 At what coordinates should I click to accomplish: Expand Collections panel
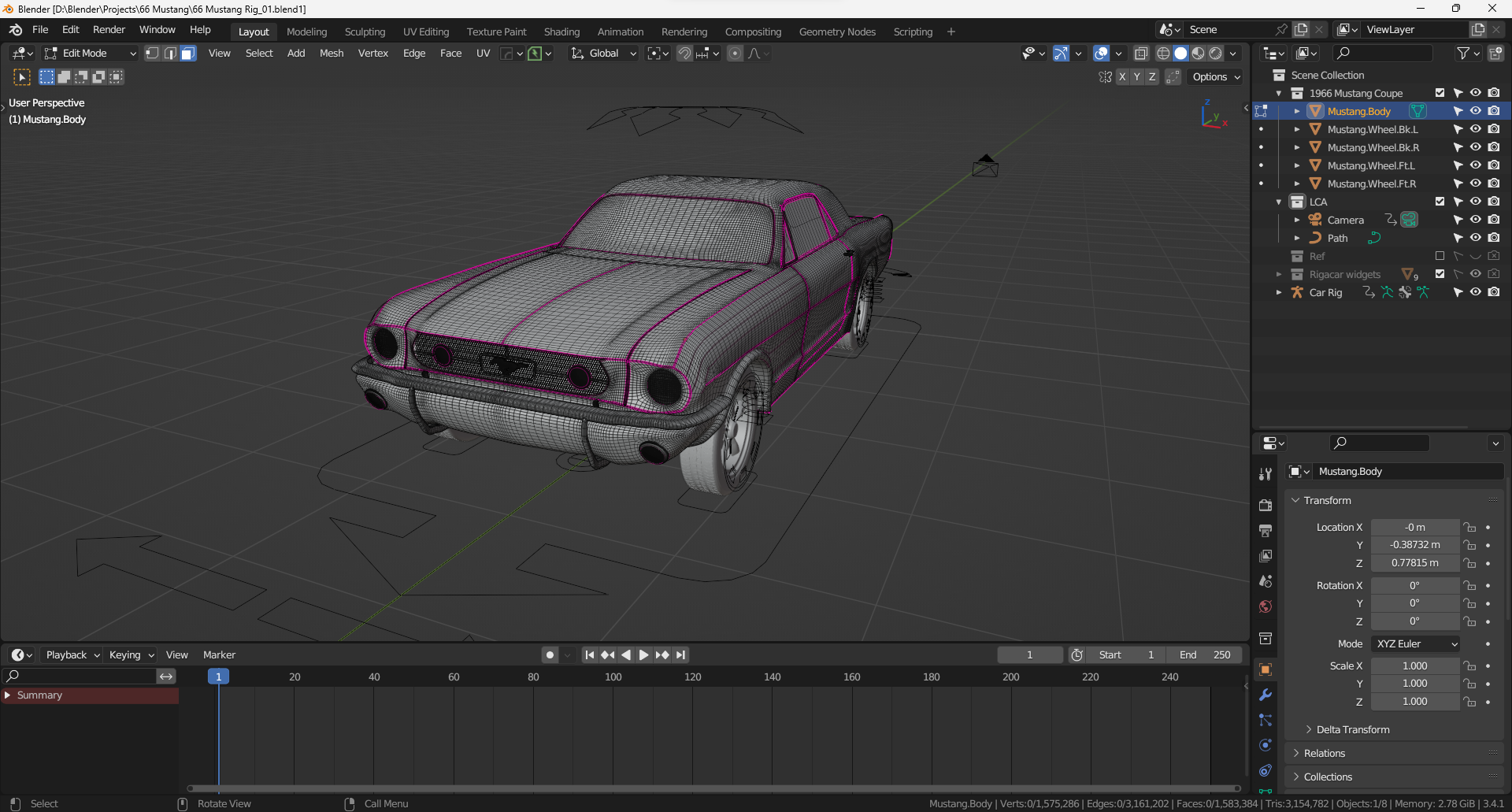point(1327,777)
